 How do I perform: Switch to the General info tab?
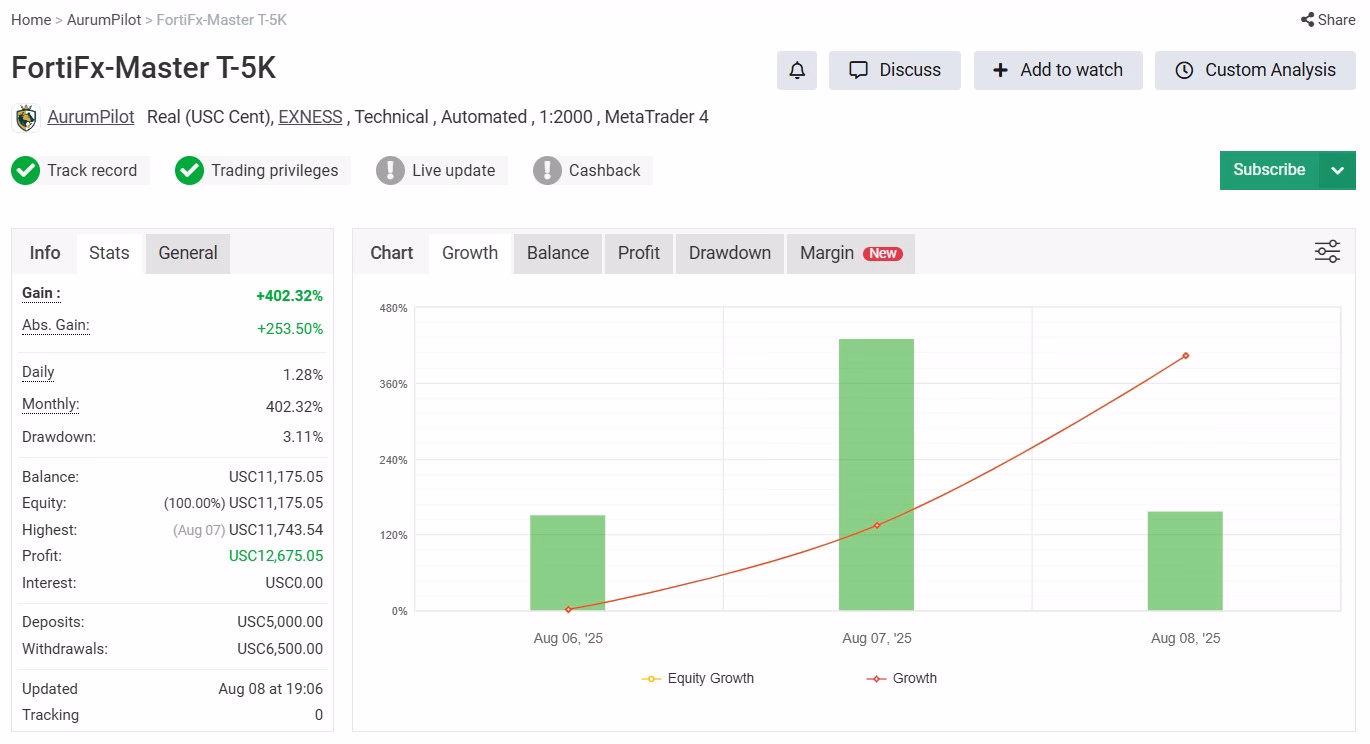pos(188,253)
